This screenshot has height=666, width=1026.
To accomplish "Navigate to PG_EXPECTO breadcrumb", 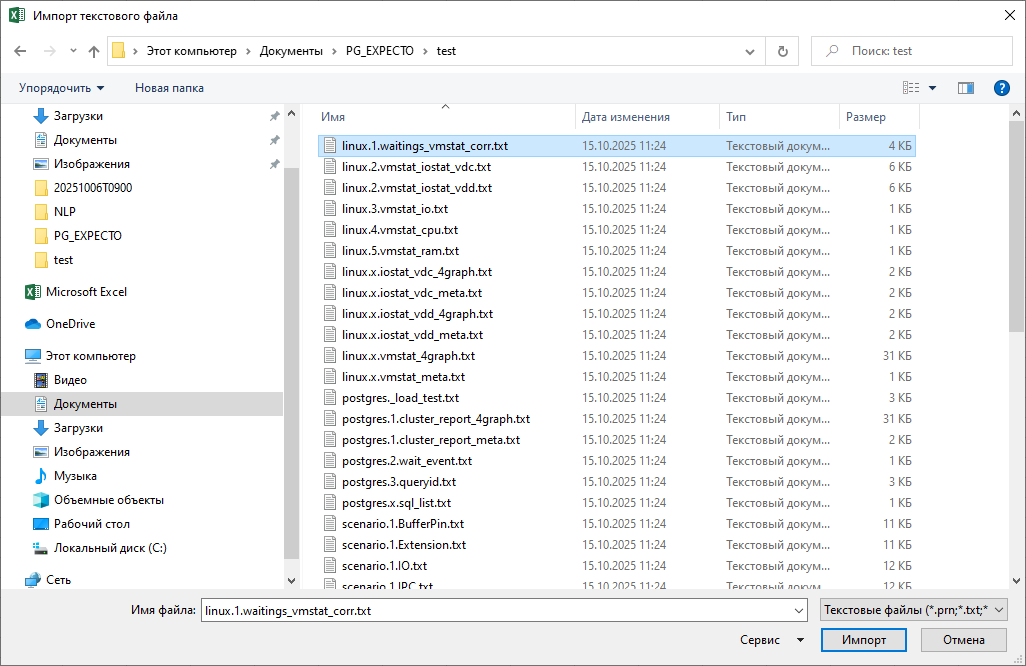I will 380,51.
